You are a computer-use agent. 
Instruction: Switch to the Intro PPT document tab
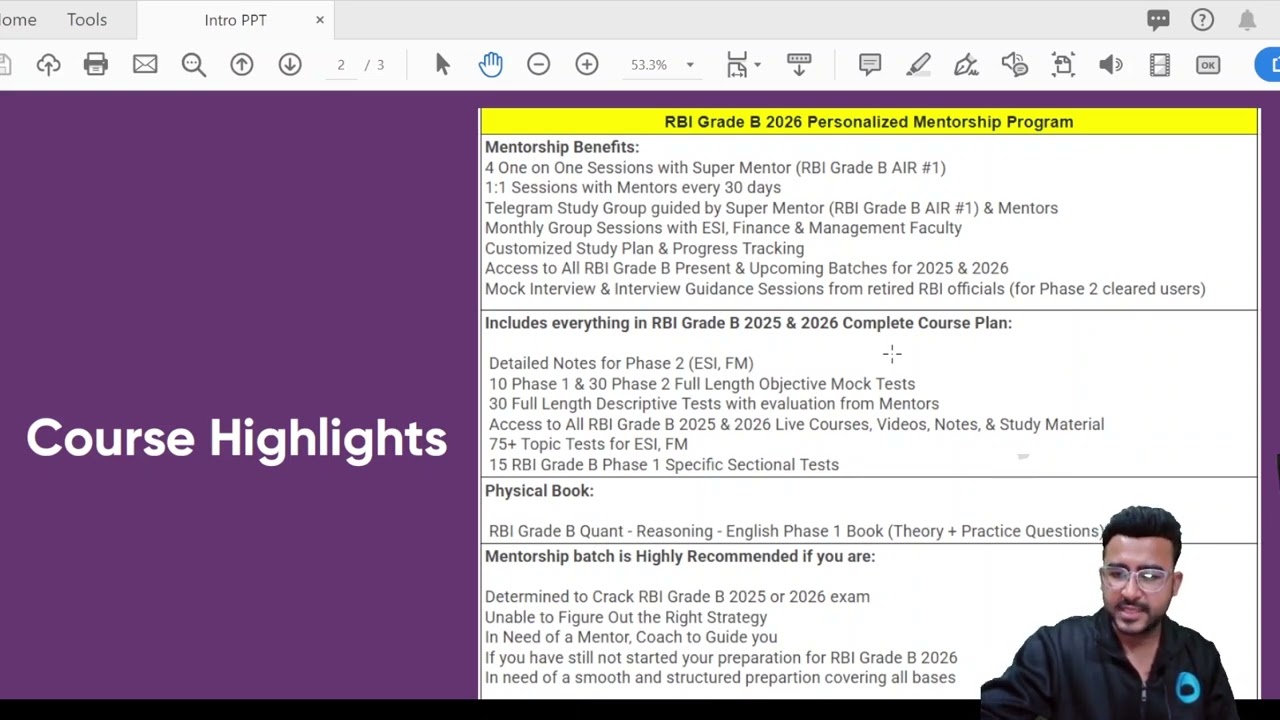235,20
